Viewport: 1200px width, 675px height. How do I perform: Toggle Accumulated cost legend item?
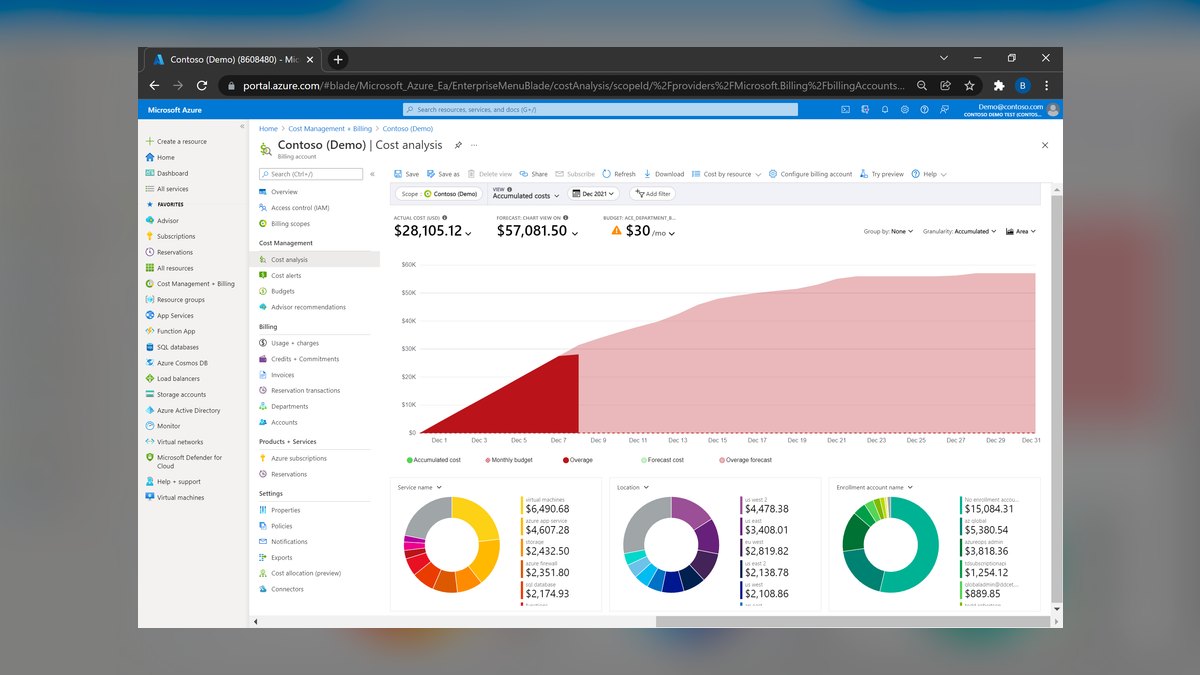pyautogui.click(x=434, y=460)
